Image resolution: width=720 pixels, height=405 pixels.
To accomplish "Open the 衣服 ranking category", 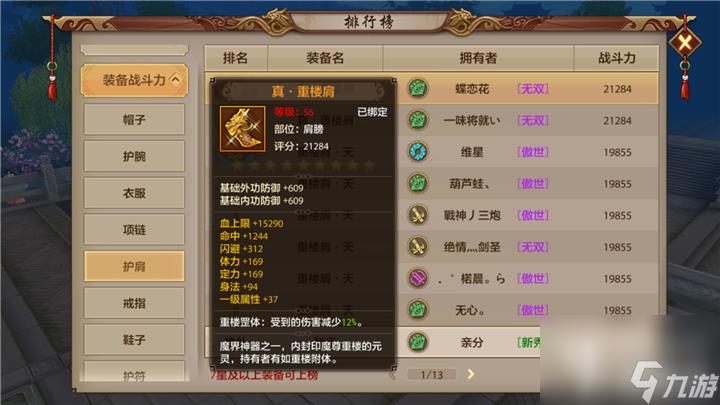I will pos(134,193).
